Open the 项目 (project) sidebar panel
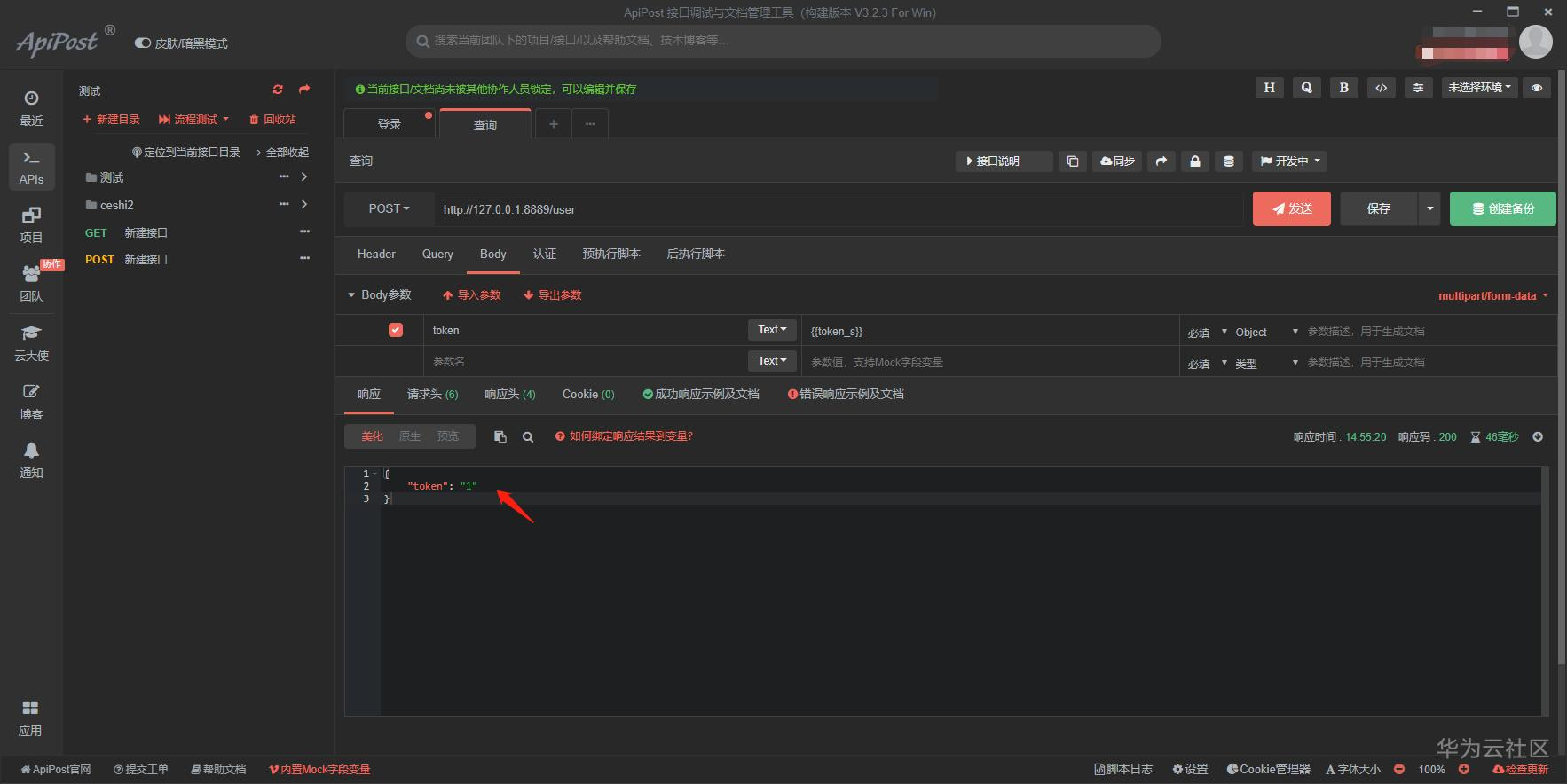 click(x=31, y=225)
